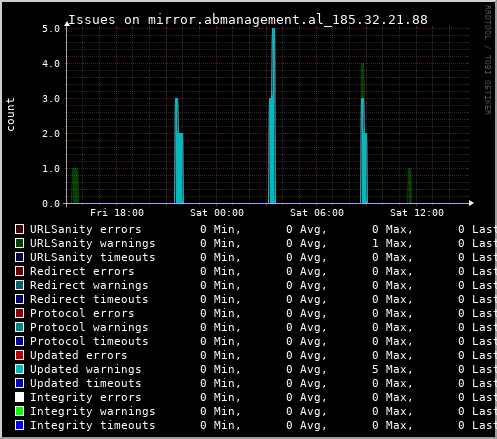The height and width of the screenshot is (439, 497).
Task: Click the URLSanity warnings green swatch
Action: pos(19,243)
